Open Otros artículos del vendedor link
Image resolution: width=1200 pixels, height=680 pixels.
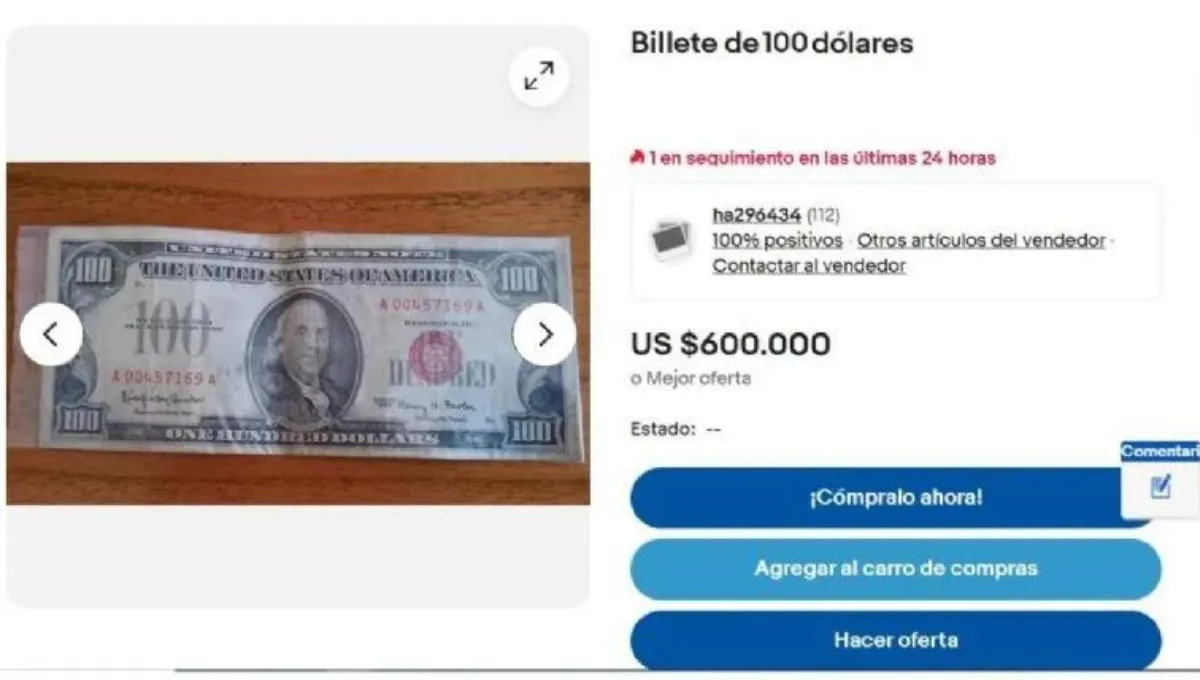(982, 241)
